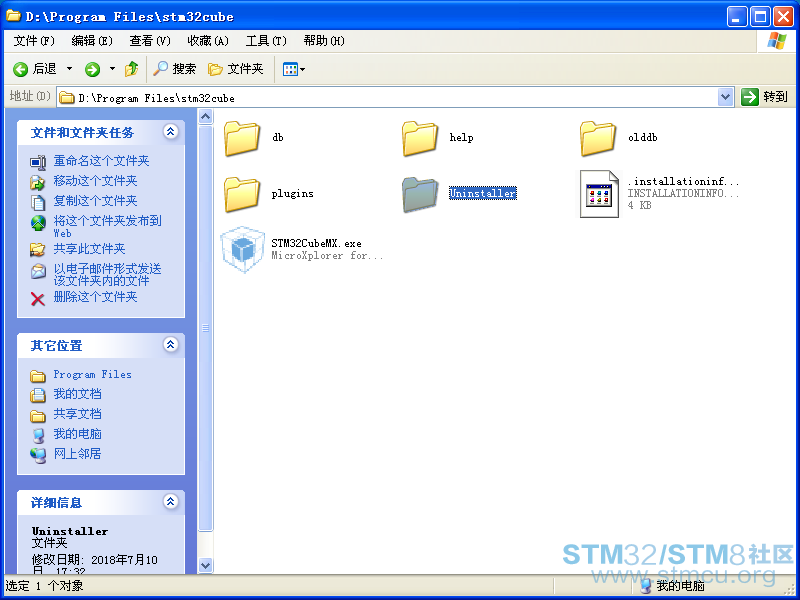Click the STM32CubeMX.exe cube icon
The image size is (800, 600).
[243, 250]
